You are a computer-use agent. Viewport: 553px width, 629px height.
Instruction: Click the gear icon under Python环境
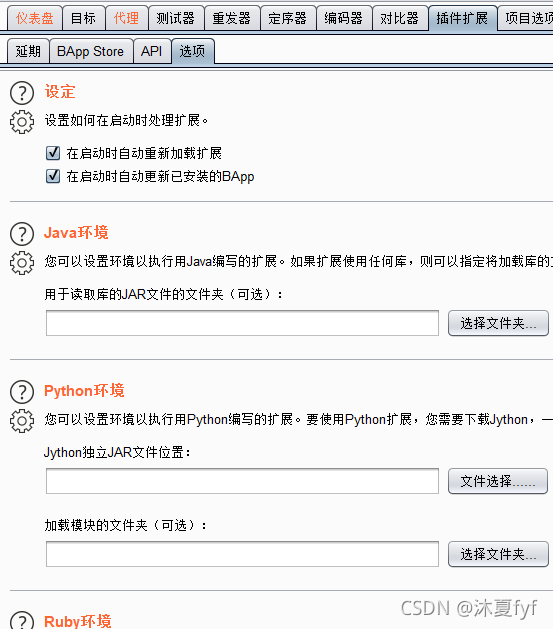click(x=22, y=421)
